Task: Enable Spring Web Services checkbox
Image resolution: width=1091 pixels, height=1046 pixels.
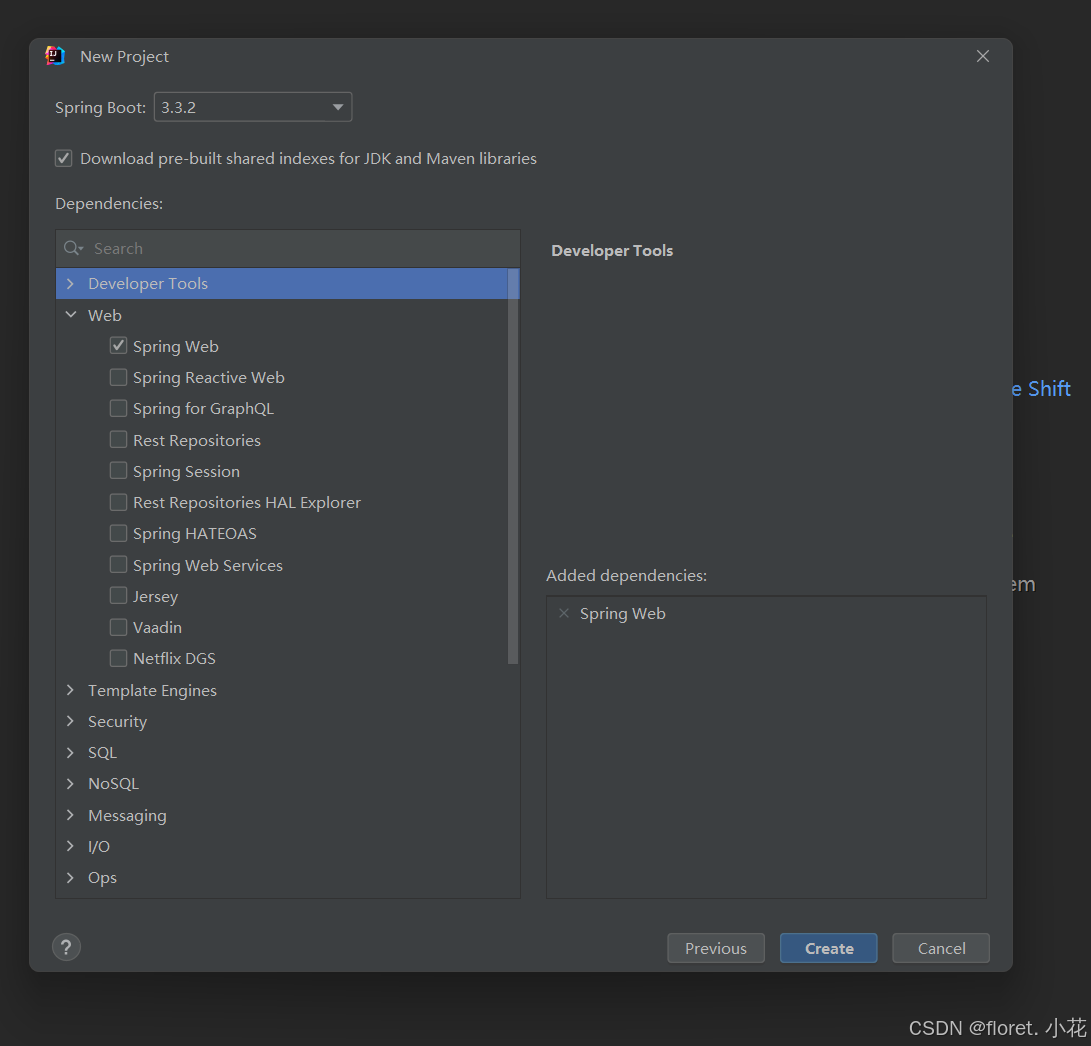Action: point(118,564)
